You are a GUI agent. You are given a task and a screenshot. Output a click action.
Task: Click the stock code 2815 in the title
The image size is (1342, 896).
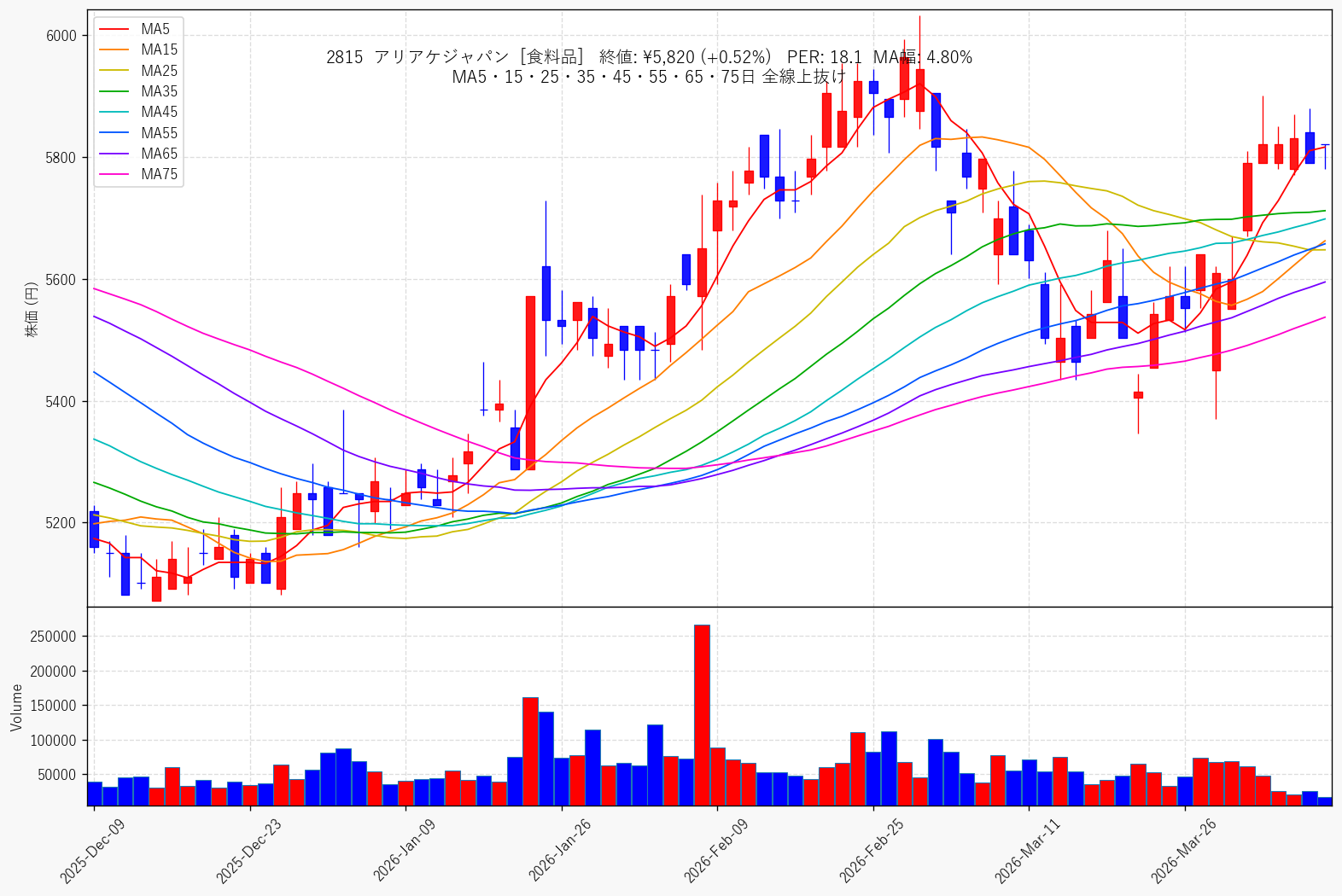tap(344, 57)
